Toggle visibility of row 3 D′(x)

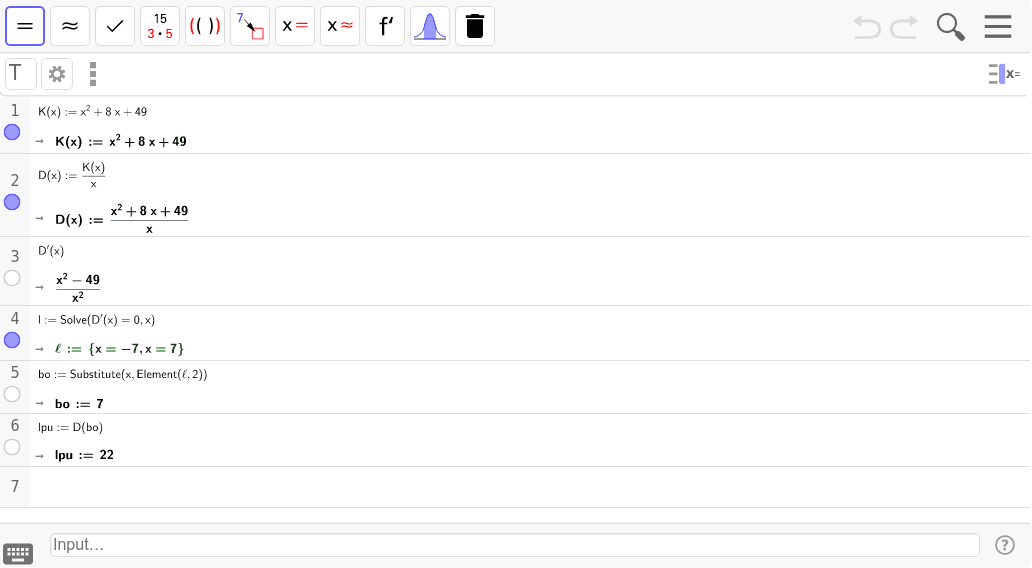[12, 278]
